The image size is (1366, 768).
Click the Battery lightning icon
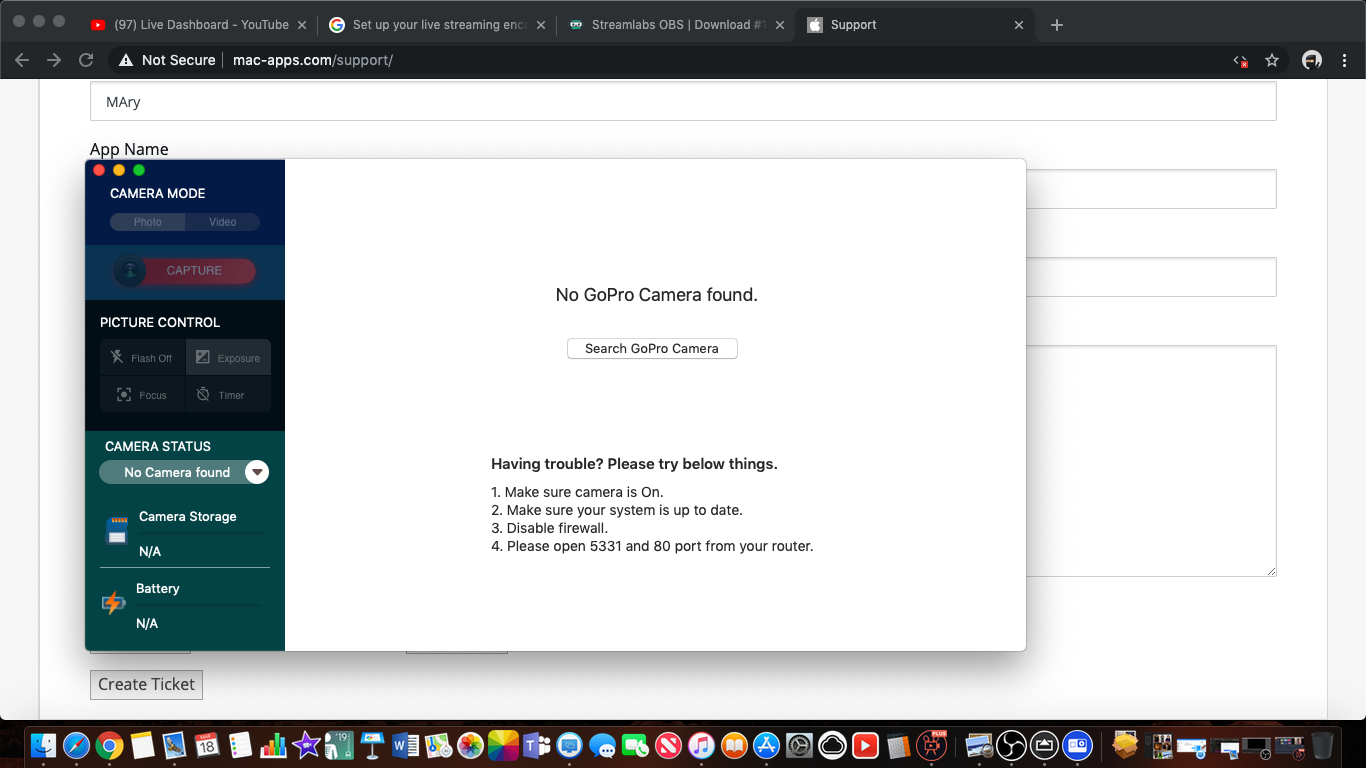pyautogui.click(x=114, y=603)
